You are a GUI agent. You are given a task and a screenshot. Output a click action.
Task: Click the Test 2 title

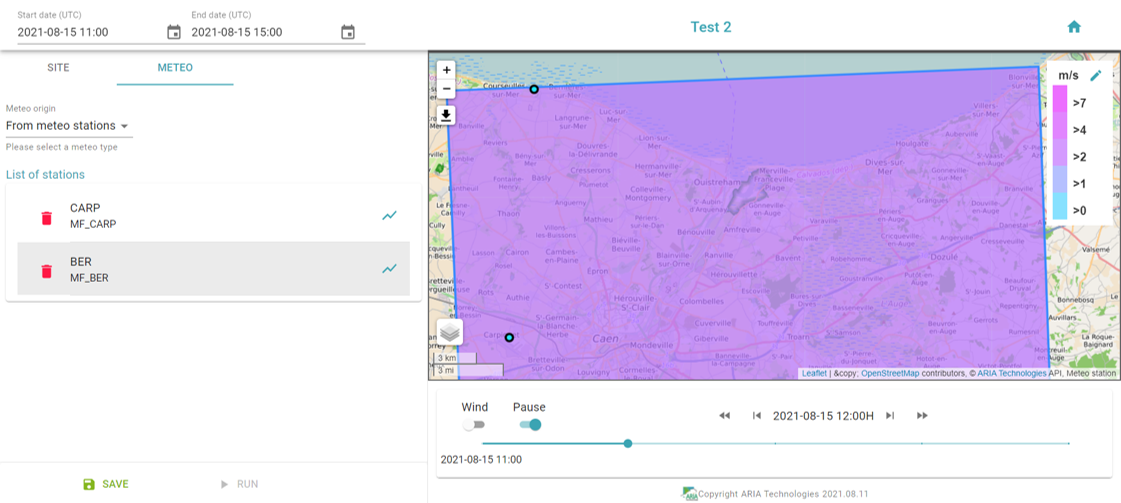click(x=711, y=27)
